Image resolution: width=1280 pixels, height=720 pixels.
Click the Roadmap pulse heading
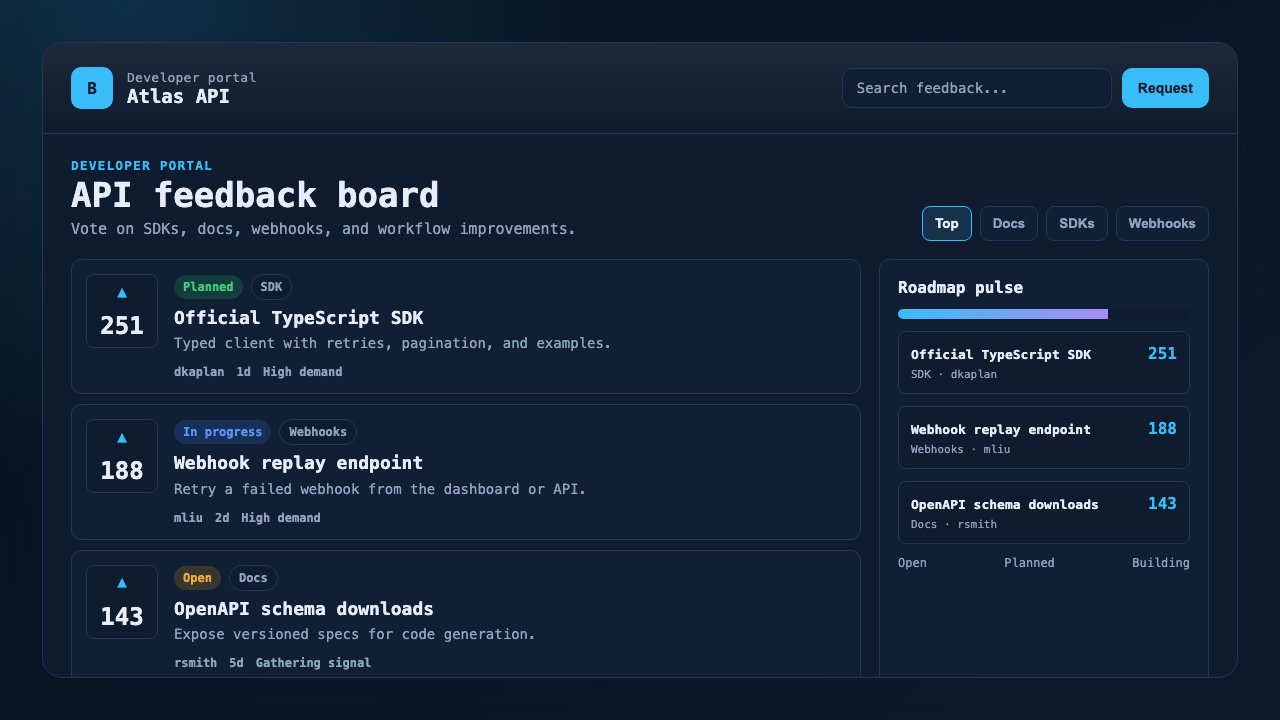[960, 288]
